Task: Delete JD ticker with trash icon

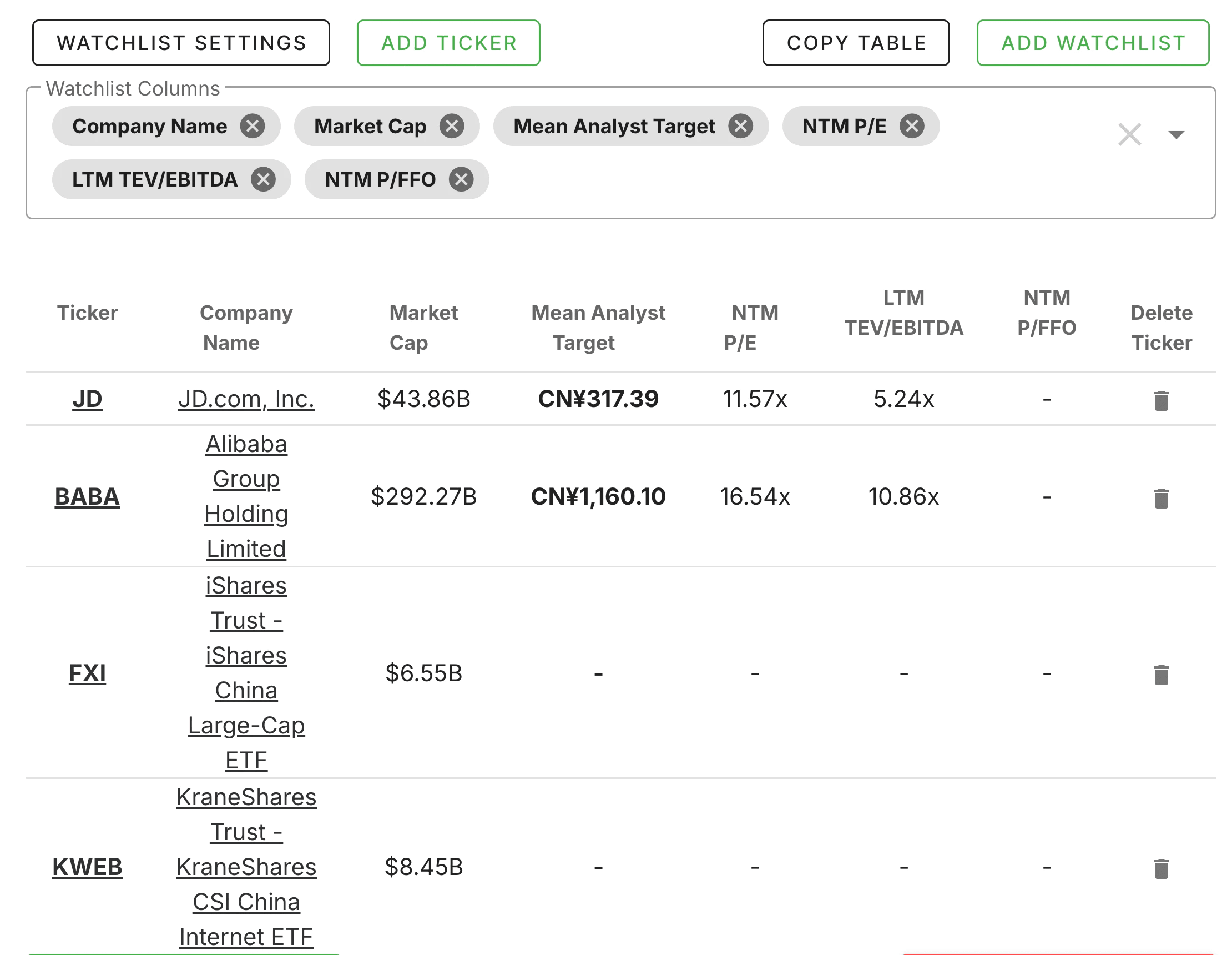Action: (x=1161, y=400)
